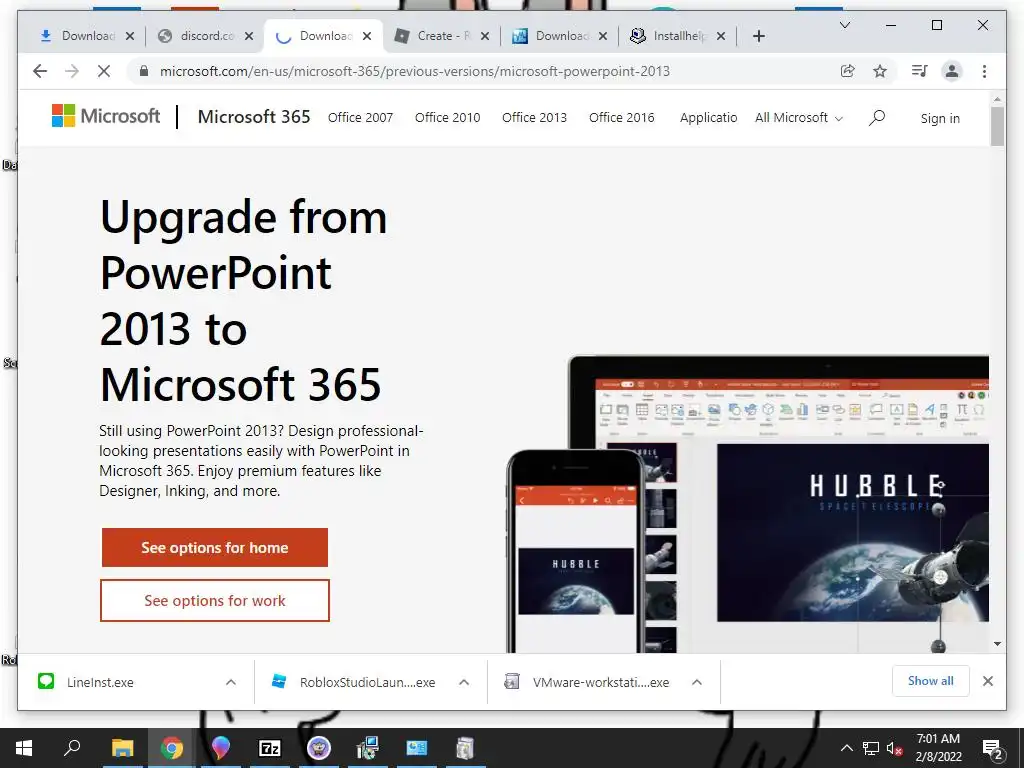Click the Chrome taskbar icon
The width and height of the screenshot is (1024, 768).
pos(172,748)
